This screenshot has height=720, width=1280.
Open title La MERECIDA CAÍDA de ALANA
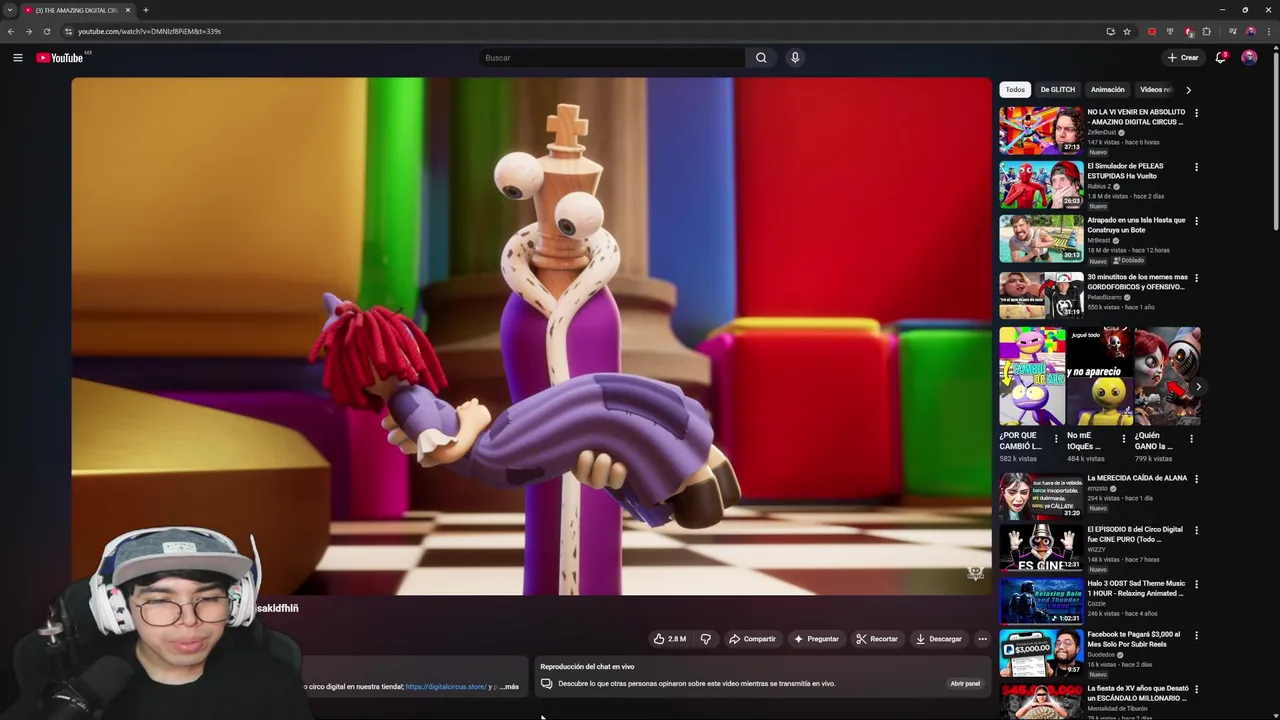[1137, 478]
